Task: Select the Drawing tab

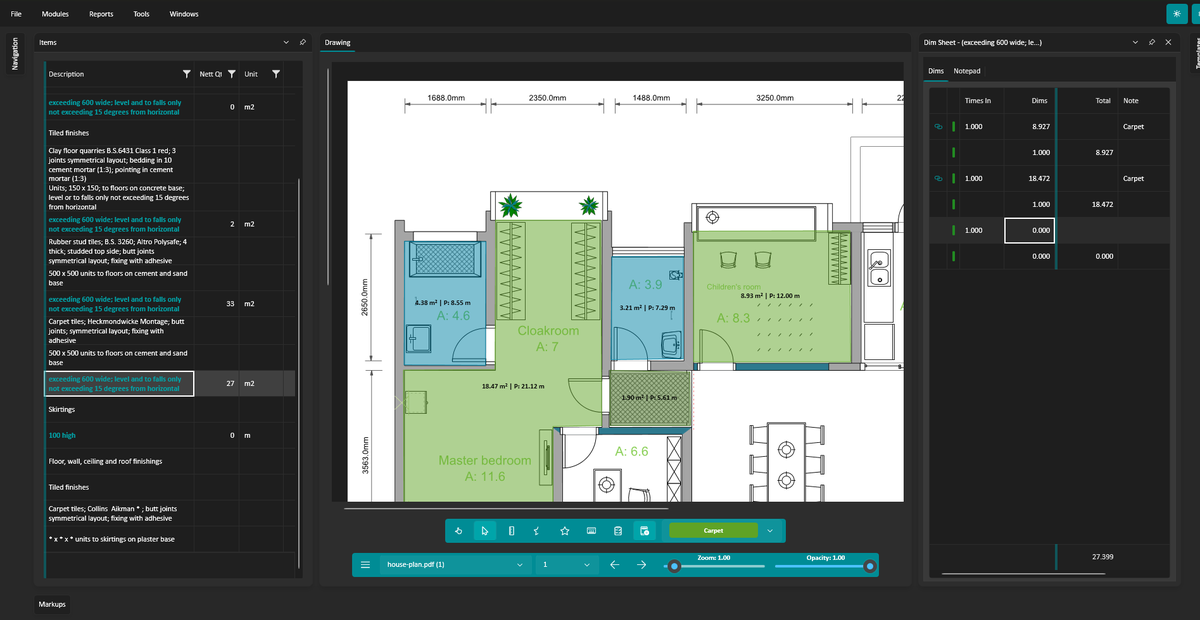Action: click(x=337, y=43)
